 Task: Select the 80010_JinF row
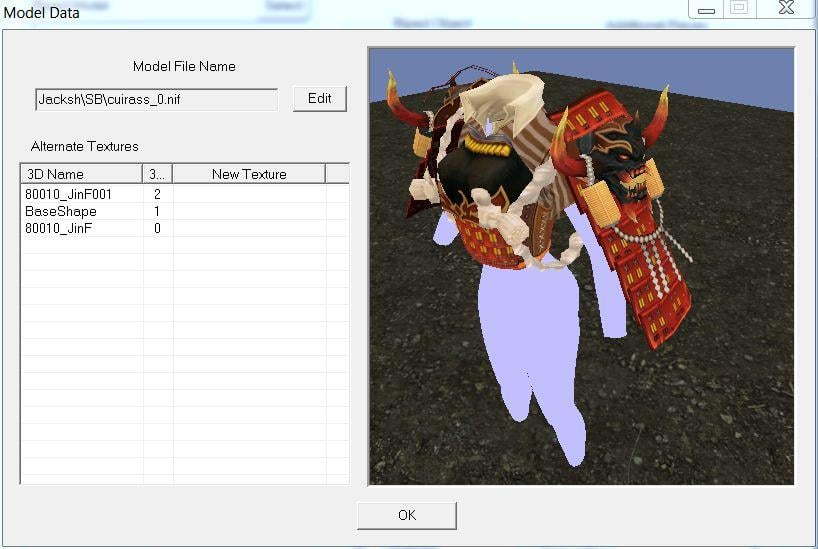coord(185,228)
